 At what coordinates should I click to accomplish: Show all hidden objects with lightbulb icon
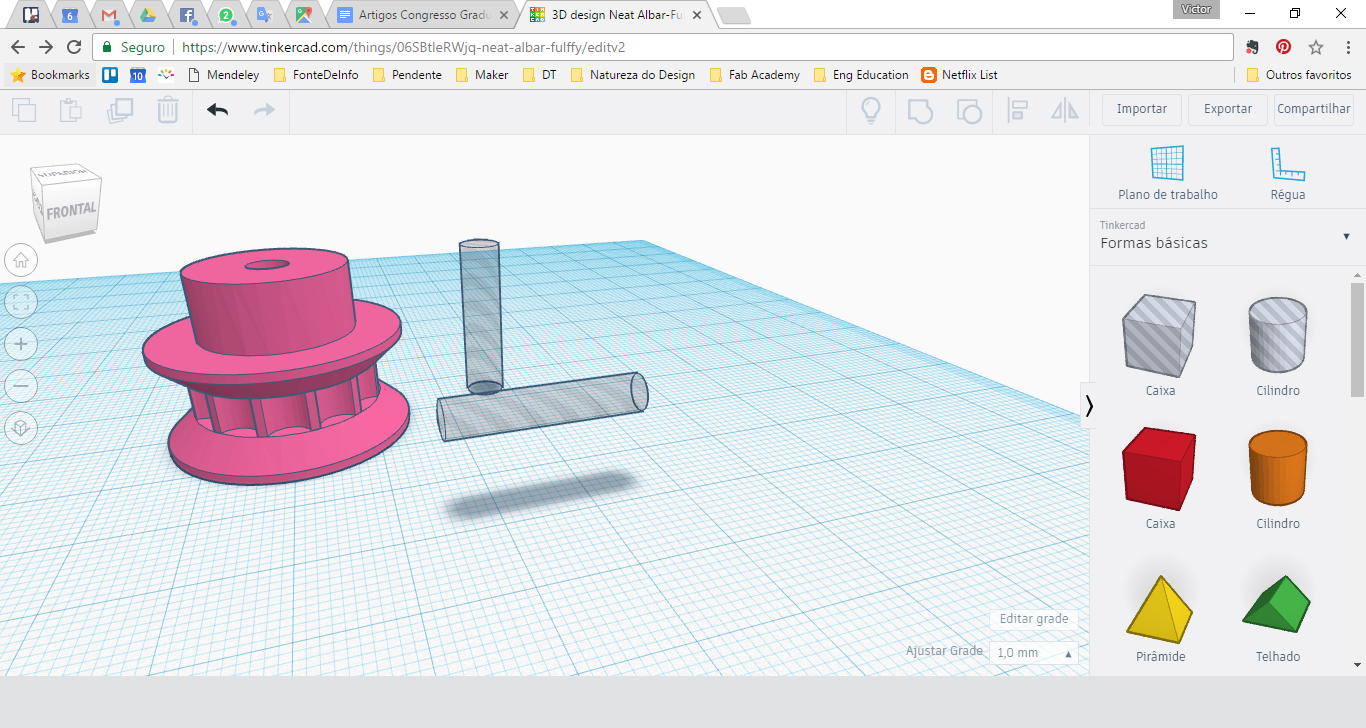pyautogui.click(x=871, y=110)
